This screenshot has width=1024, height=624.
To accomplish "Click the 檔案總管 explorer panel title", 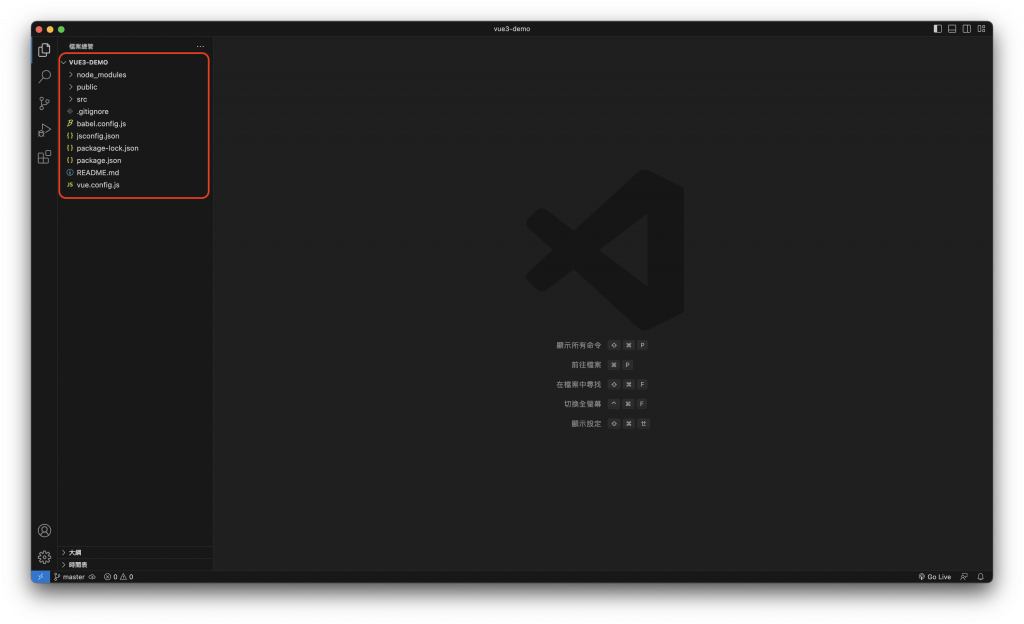I will pos(81,46).
